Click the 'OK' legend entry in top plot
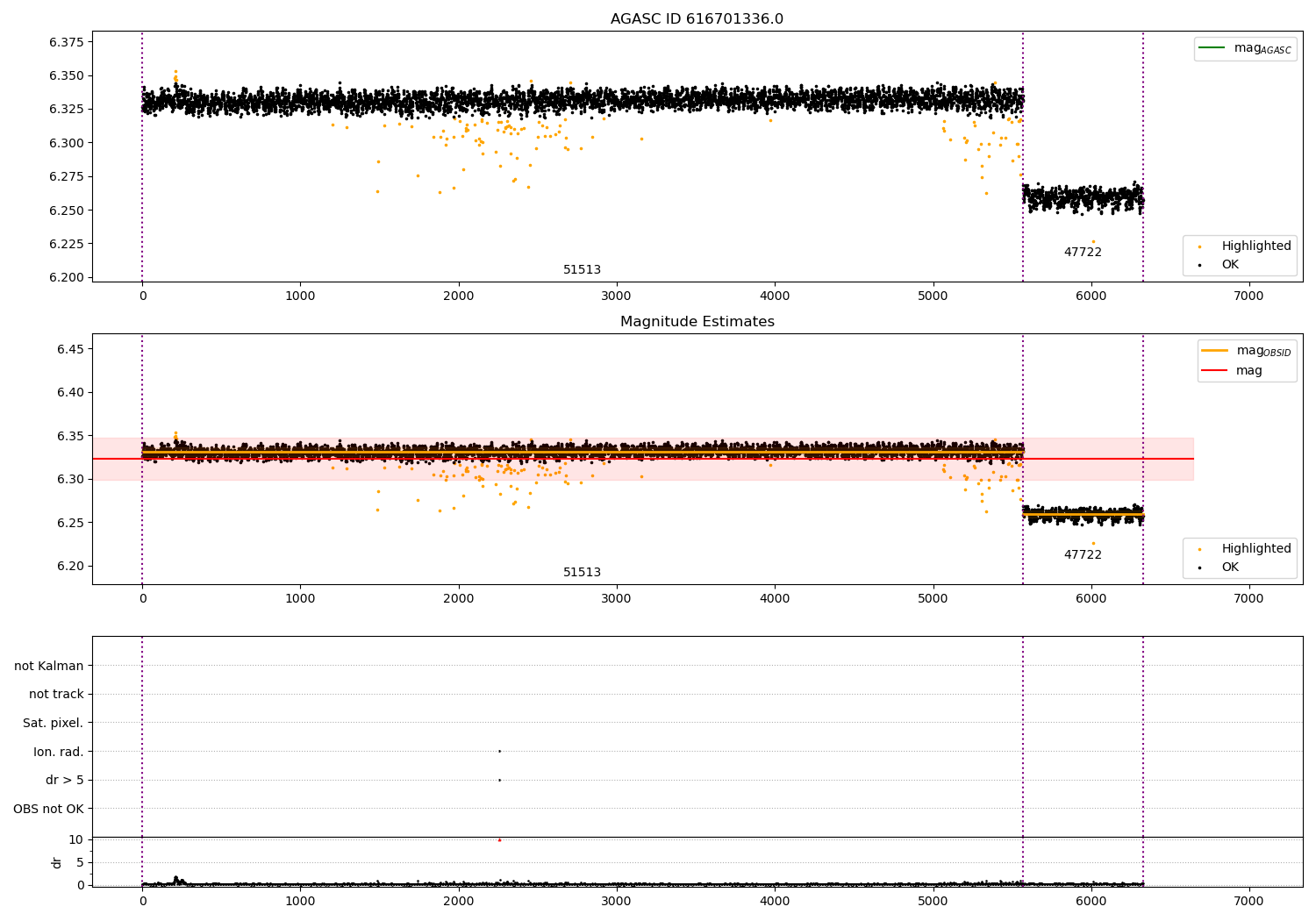1316x921 pixels. 1219,265
